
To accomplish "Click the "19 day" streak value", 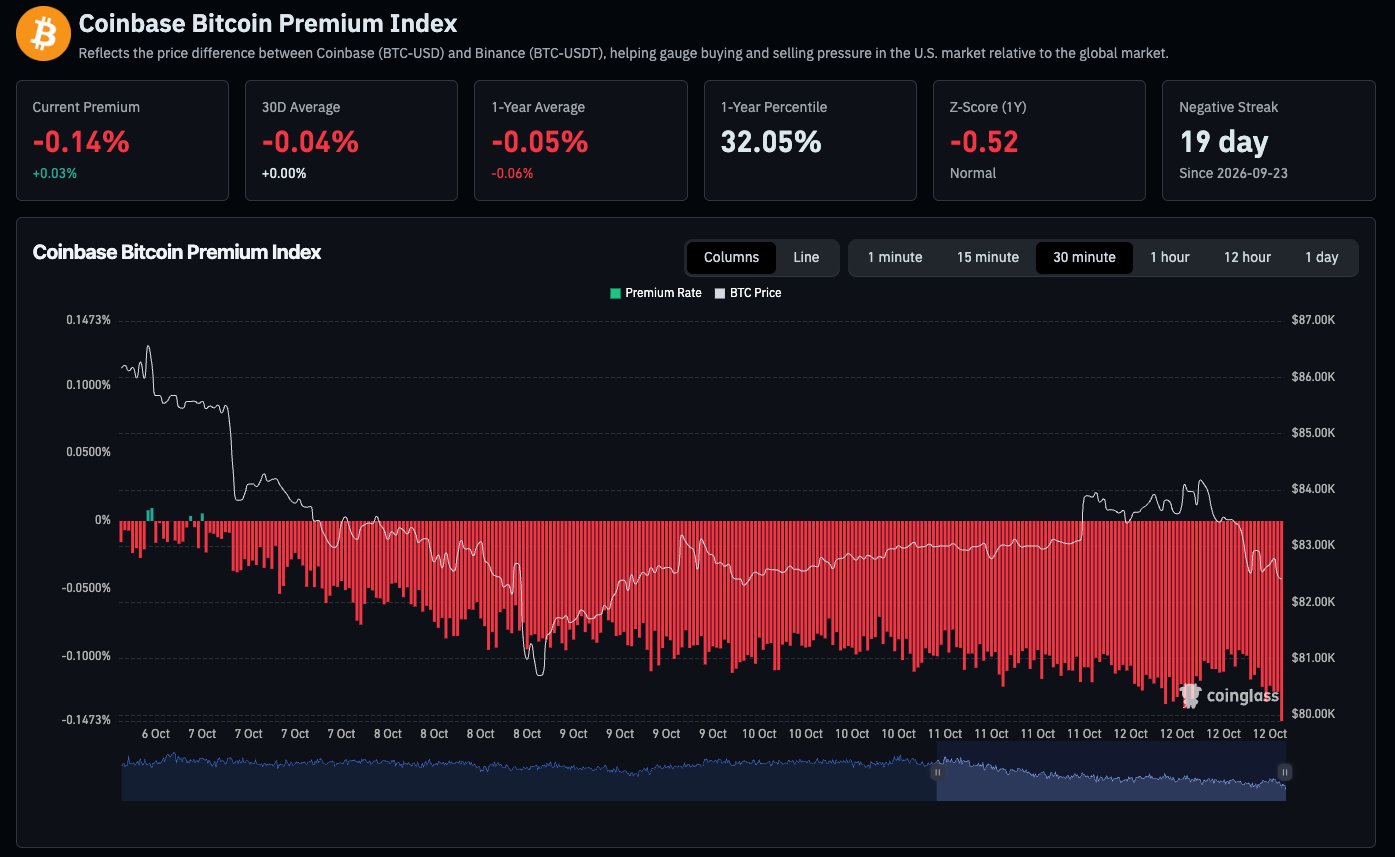I will pyautogui.click(x=1224, y=142).
